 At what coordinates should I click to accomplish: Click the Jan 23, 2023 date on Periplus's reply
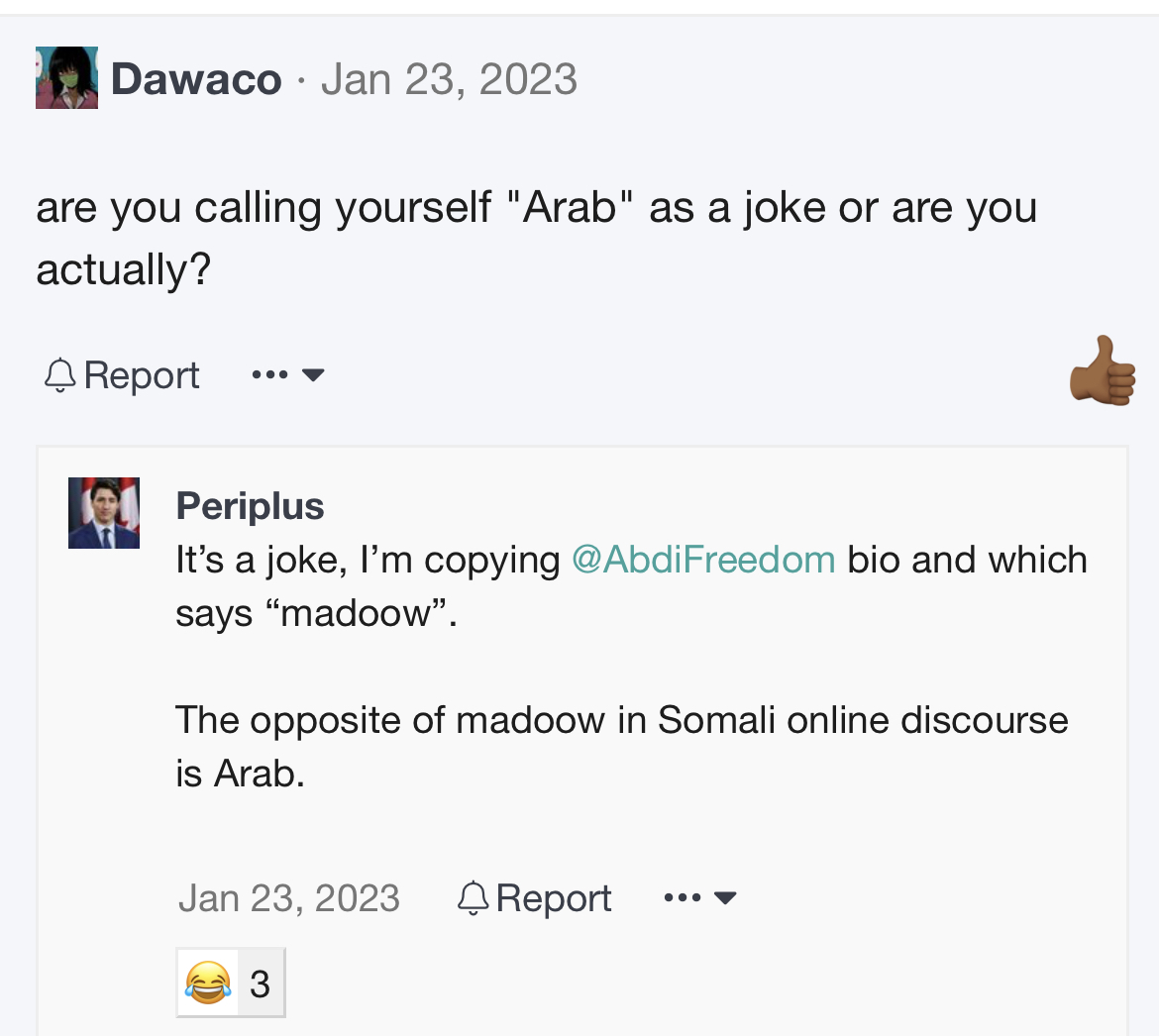click(289, 897)
